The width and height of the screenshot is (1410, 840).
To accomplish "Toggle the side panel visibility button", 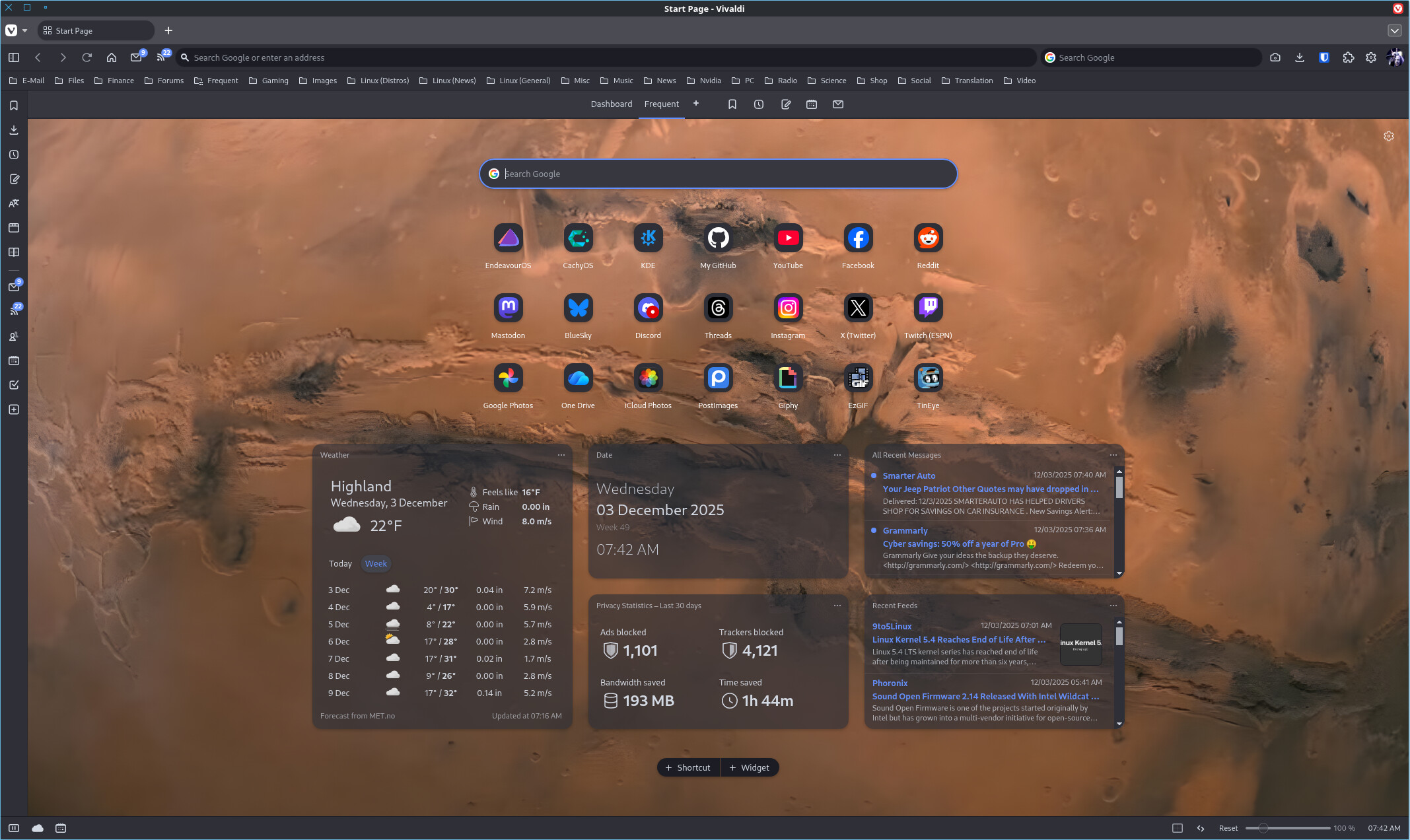I will point(14,57).
